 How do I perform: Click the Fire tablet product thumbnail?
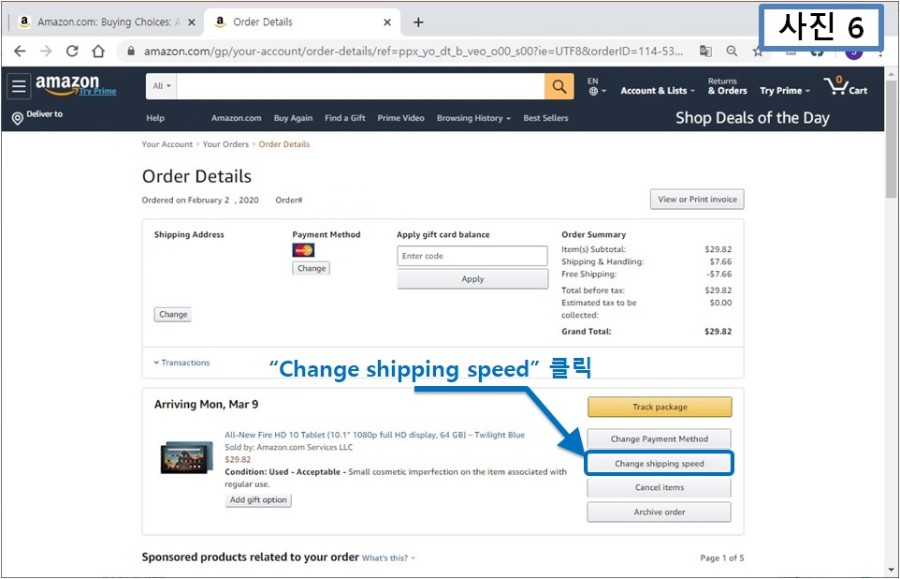point(187,457)
